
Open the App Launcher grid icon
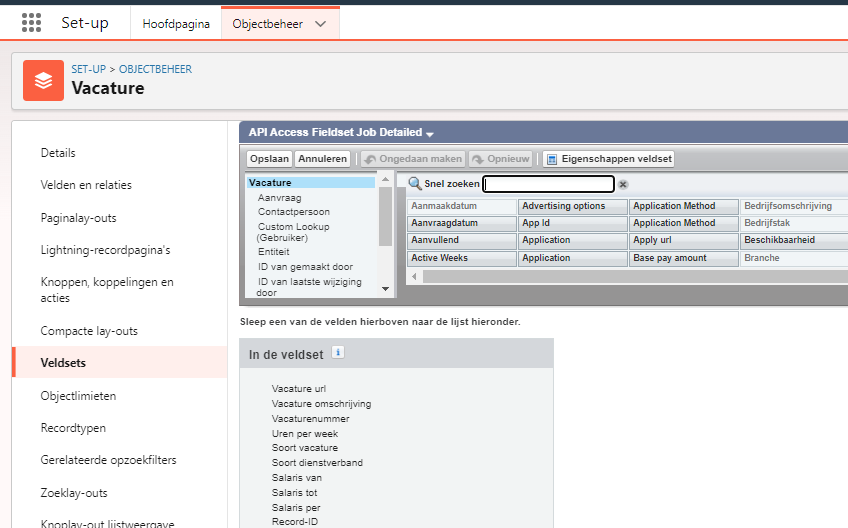(x=31, y=23)
